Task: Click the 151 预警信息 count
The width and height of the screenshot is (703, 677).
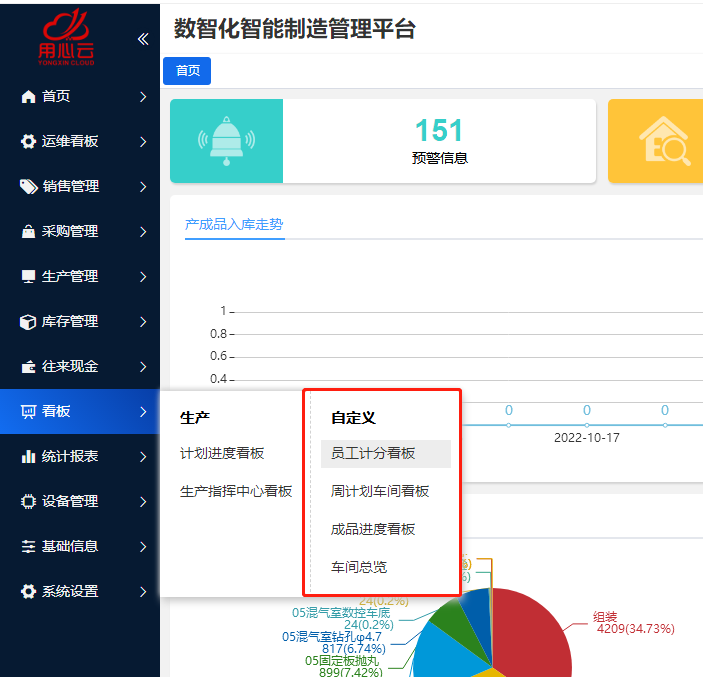Action: point(439,140)
